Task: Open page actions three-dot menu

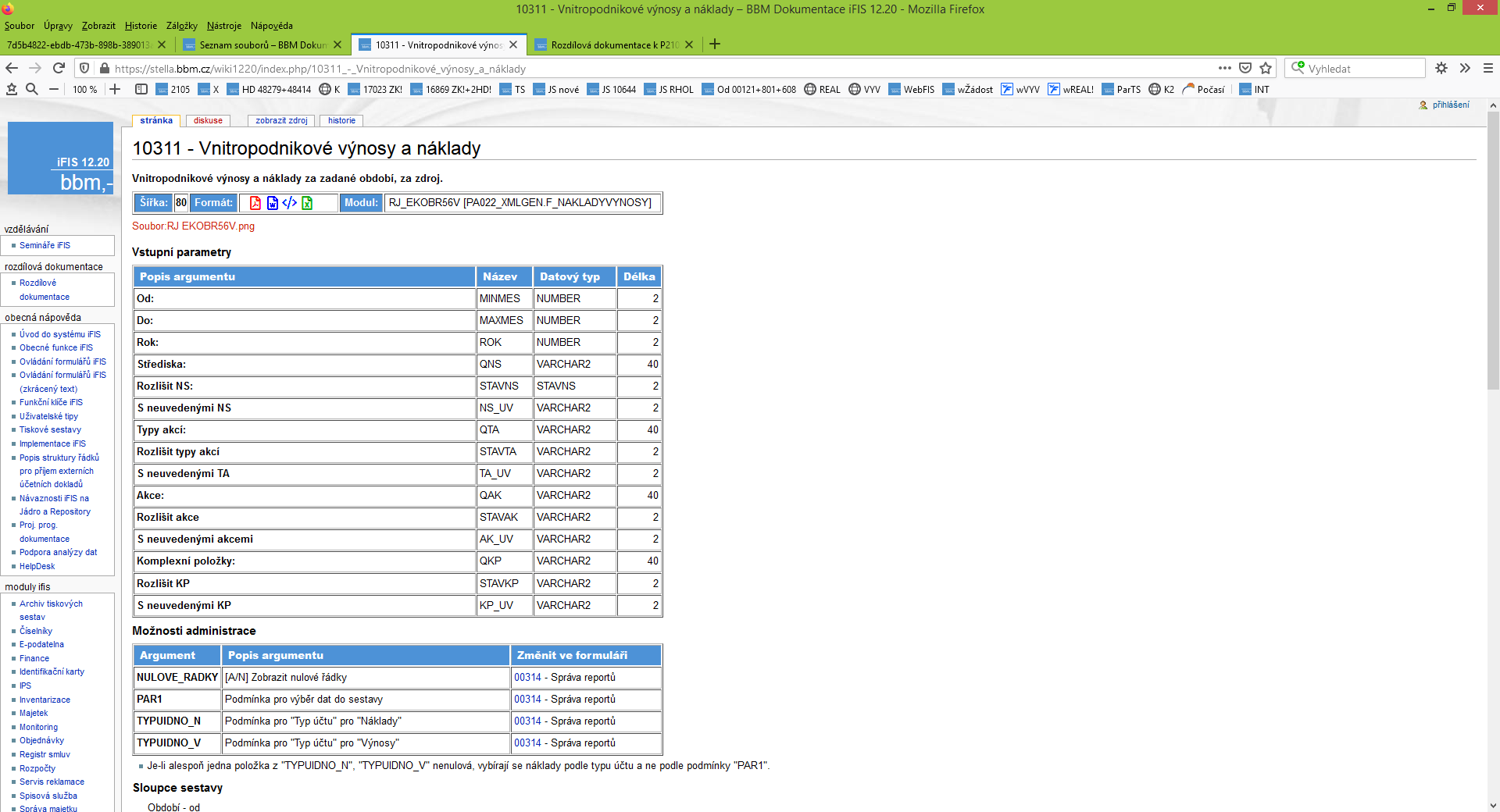Action: (1224, 68)
